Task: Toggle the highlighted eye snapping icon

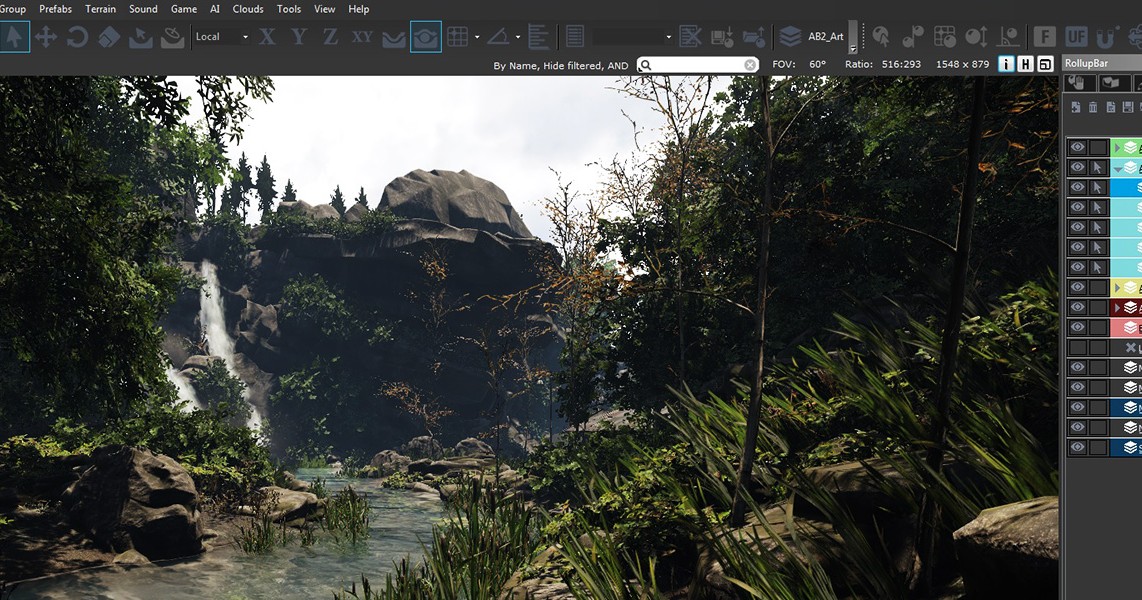Action: [425, 36]
